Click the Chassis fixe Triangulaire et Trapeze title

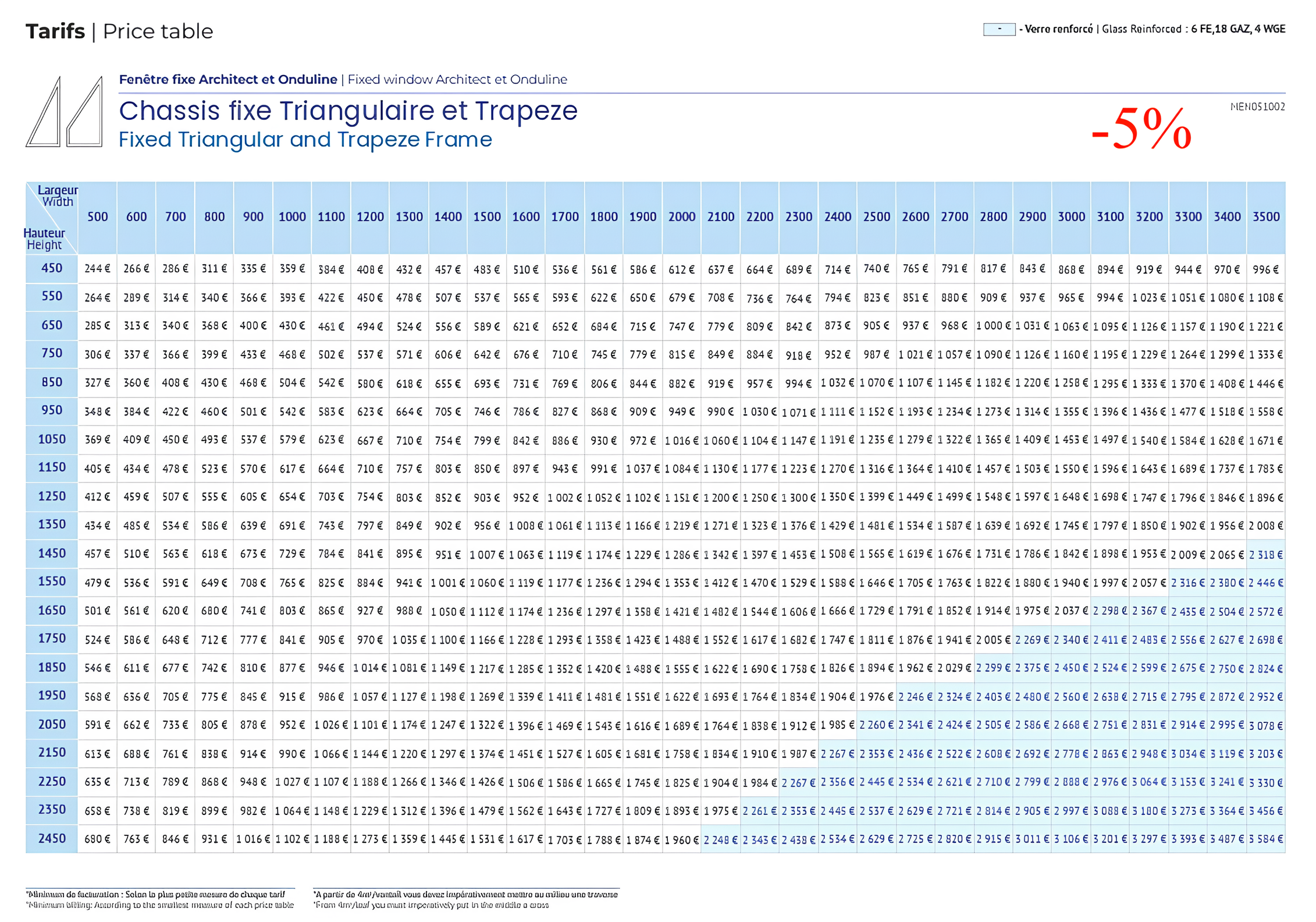coord(348,111)
